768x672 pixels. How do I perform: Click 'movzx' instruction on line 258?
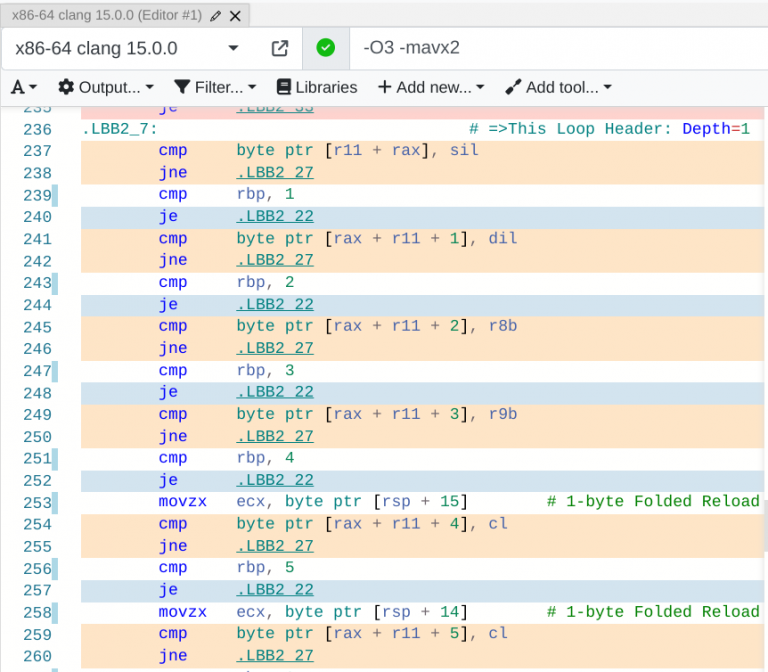click(183, 612)
